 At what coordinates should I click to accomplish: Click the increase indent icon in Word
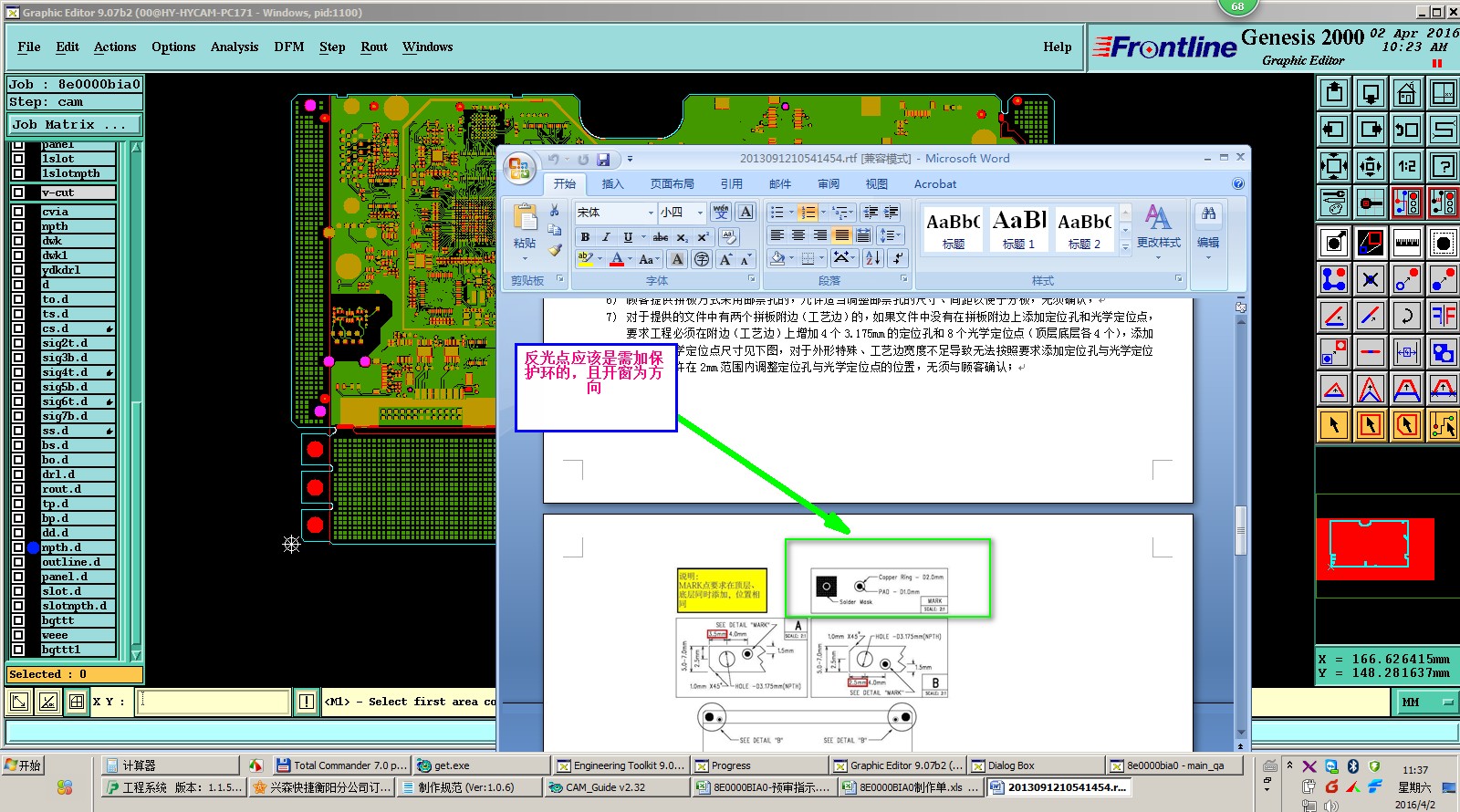(892, 212)
